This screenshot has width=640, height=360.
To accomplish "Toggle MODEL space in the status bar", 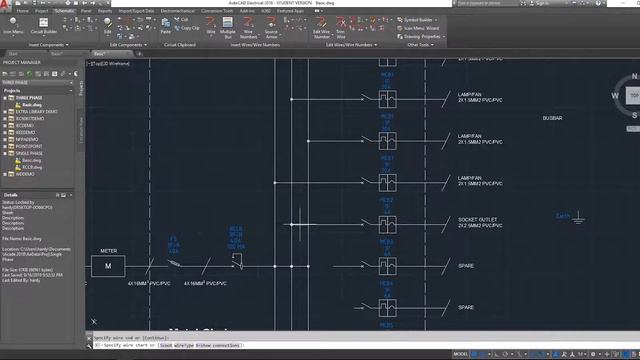I will [460, 354].
